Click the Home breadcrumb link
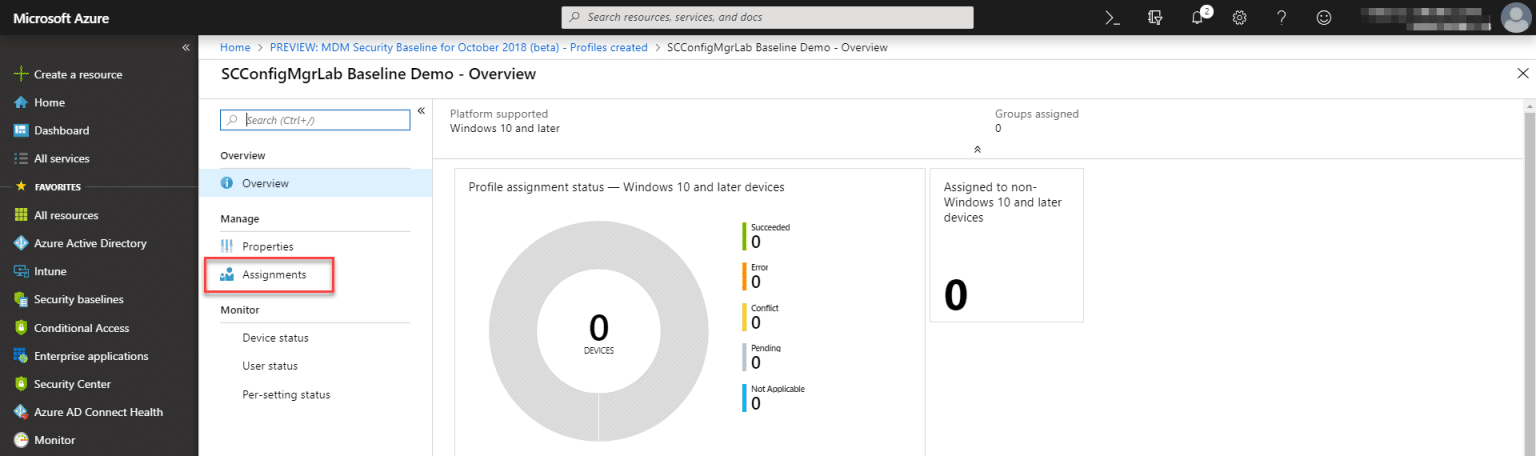The height and width of the screenshot is (456, 1536). pyautogui.click(x=235, y=47)
